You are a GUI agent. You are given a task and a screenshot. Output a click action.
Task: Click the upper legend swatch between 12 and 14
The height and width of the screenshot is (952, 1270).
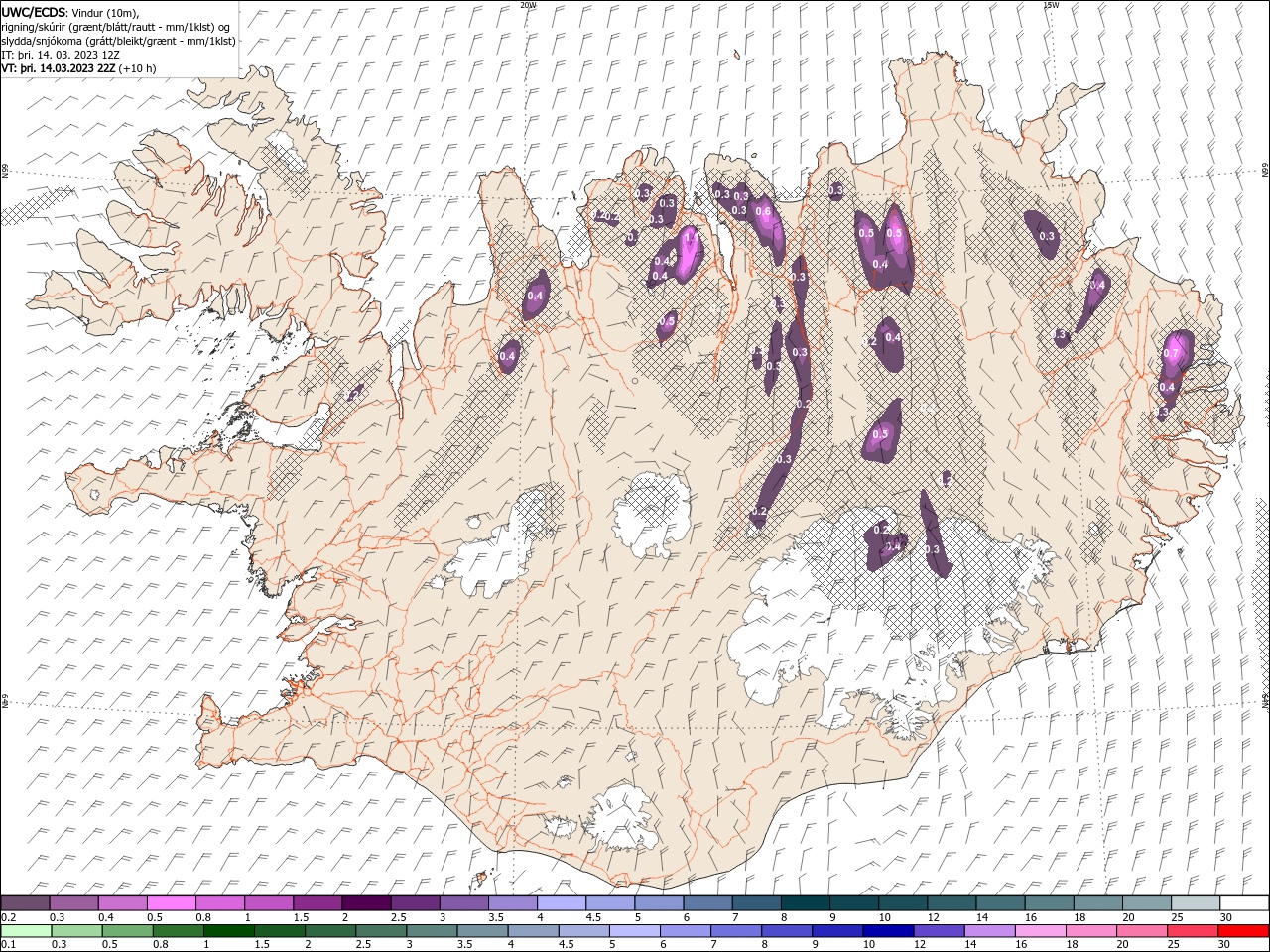[x=952, y=903]
